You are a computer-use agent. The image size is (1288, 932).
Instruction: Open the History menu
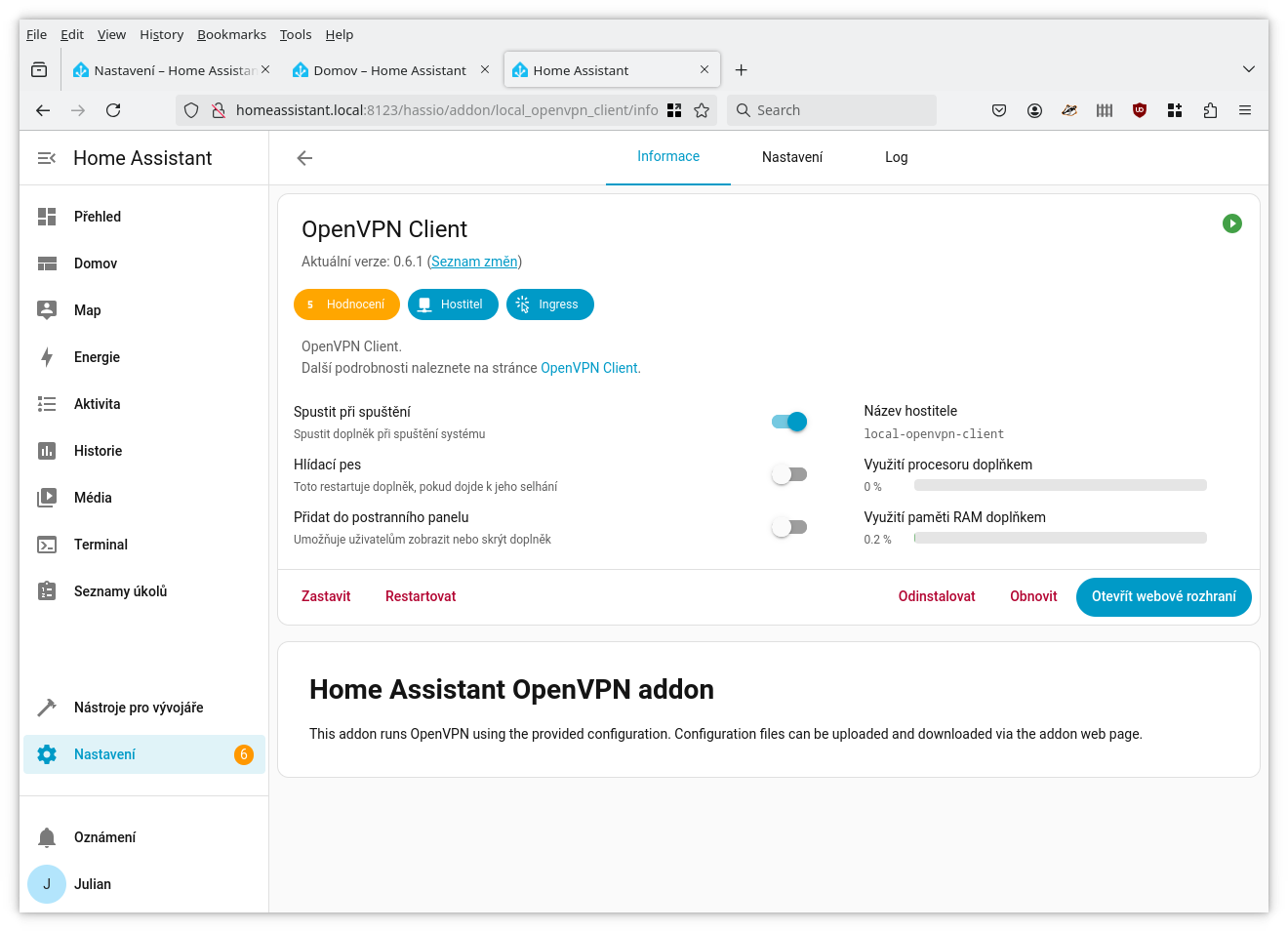point(161,34)
